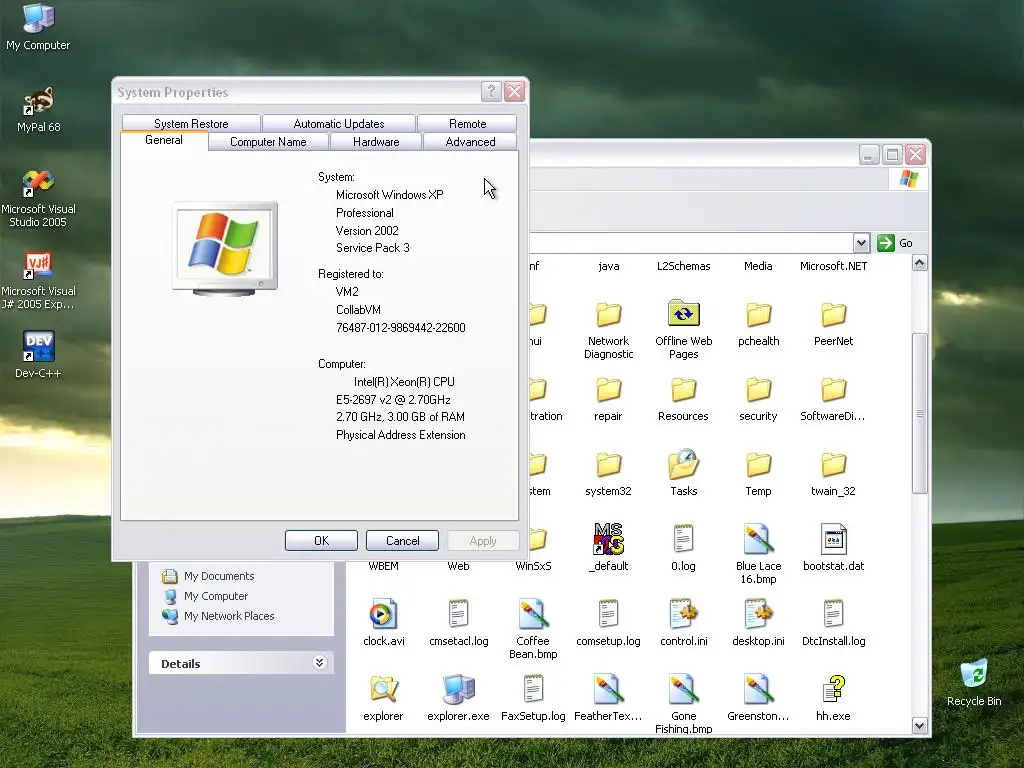Select the control.ini settings file
Viewport: 1024px width, 768px height.
pyautogui.click(x=683, y=622)
